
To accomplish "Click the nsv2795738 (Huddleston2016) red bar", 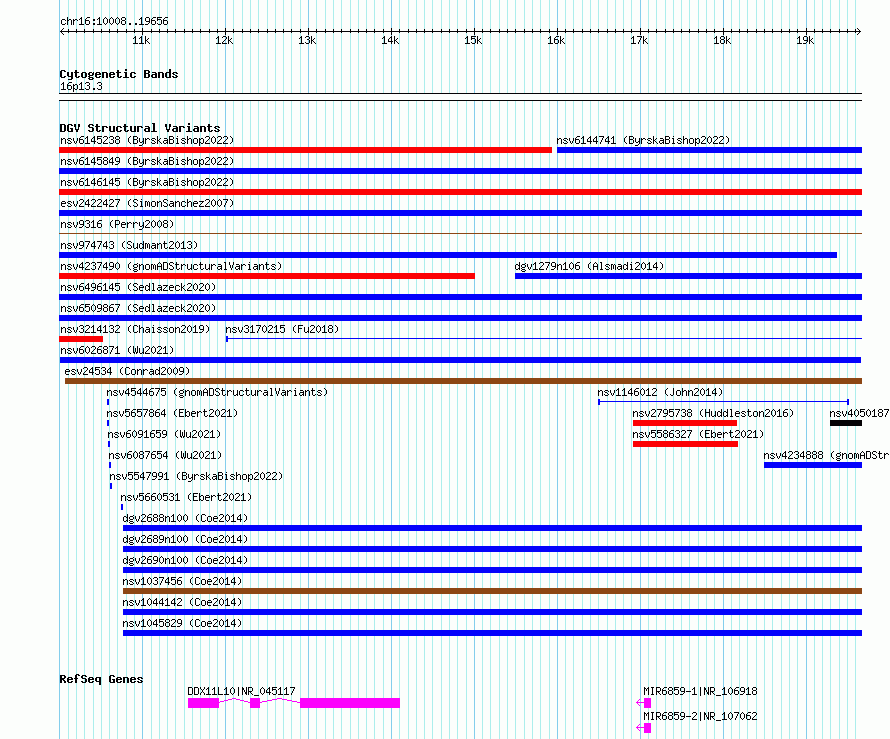I will [x=685, y=423].
